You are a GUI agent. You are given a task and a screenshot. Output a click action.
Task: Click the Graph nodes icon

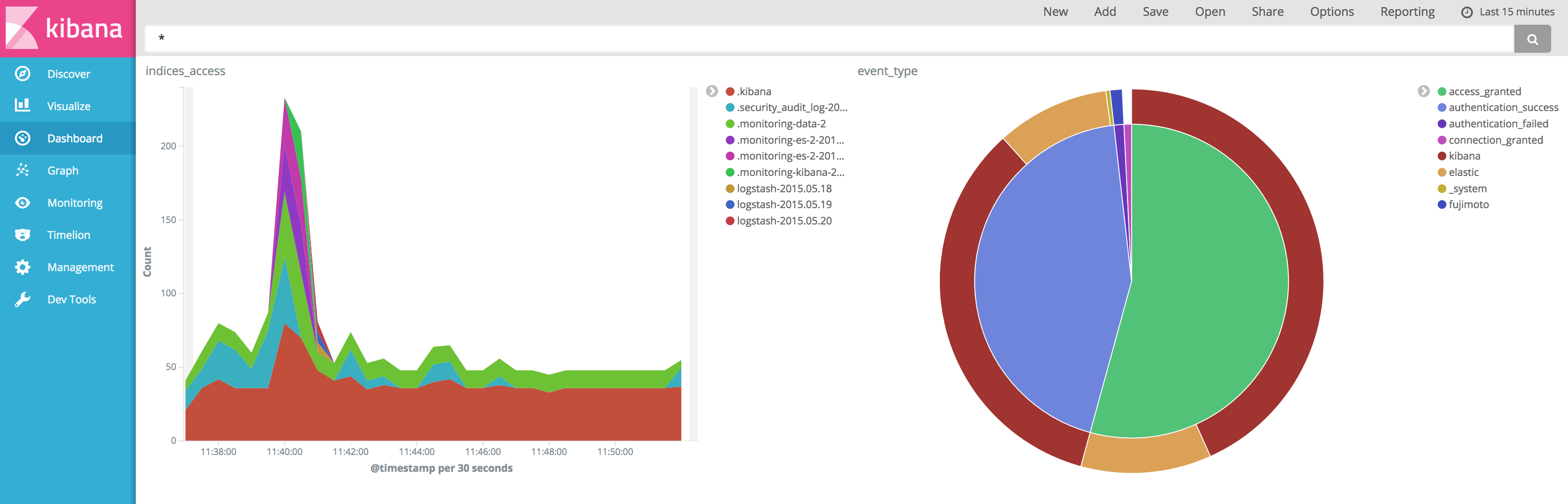(x=22, y=170)
